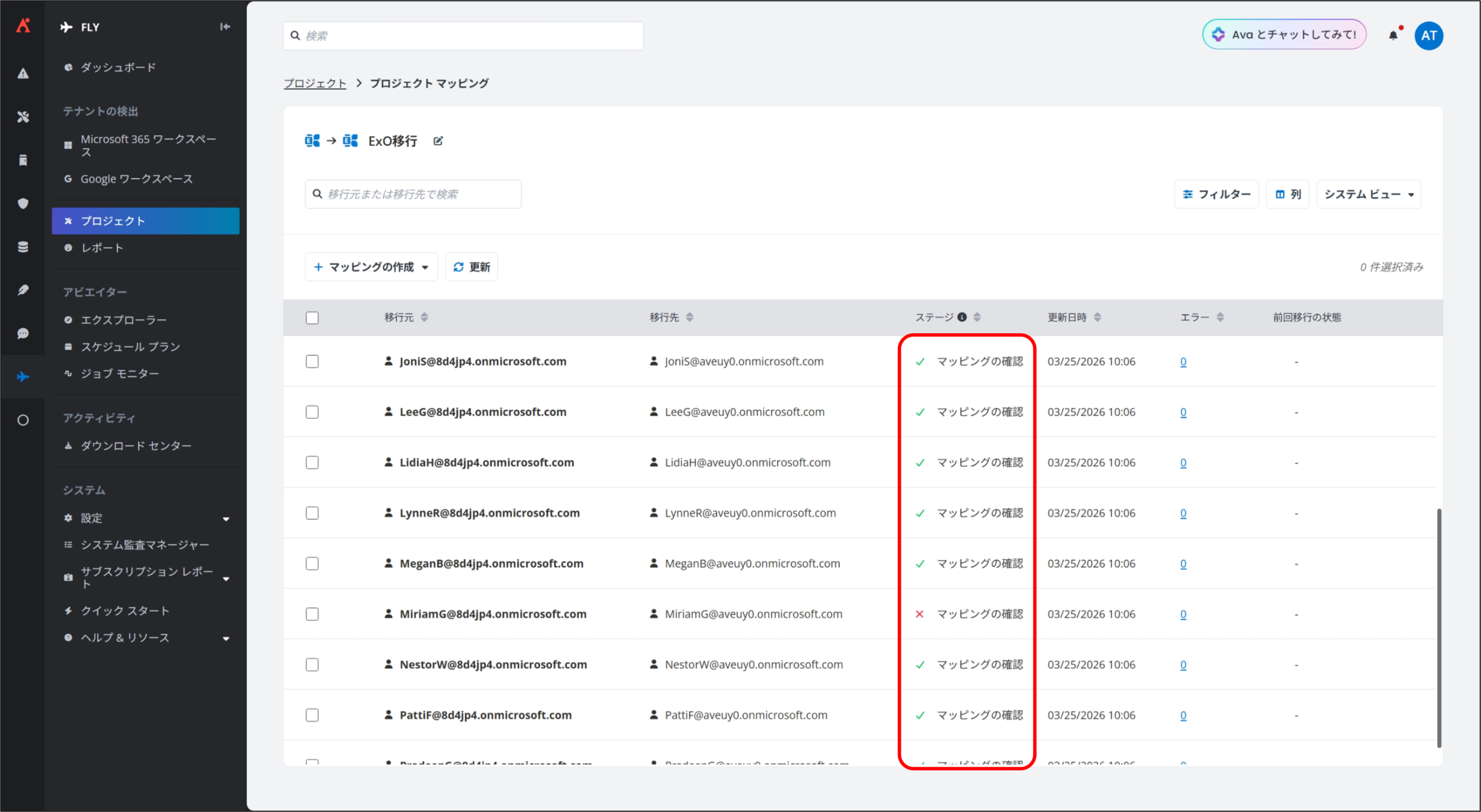Check the JoniS mapping row checkbox
Screen dimensions: 1481x812
[312, 361]
